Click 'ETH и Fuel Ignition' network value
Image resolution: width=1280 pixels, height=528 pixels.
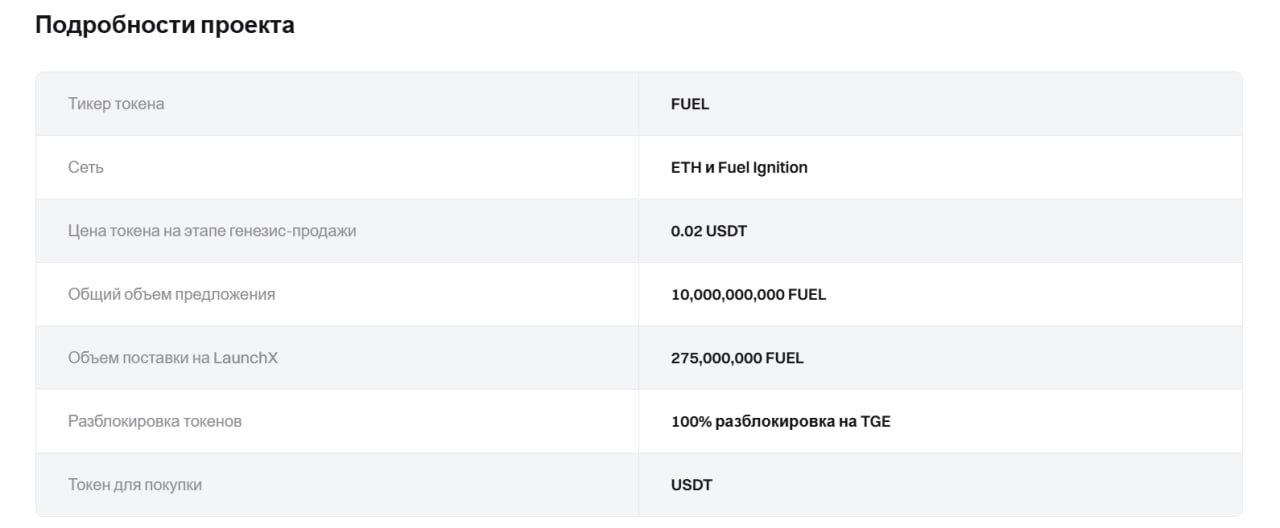[739, 167]
